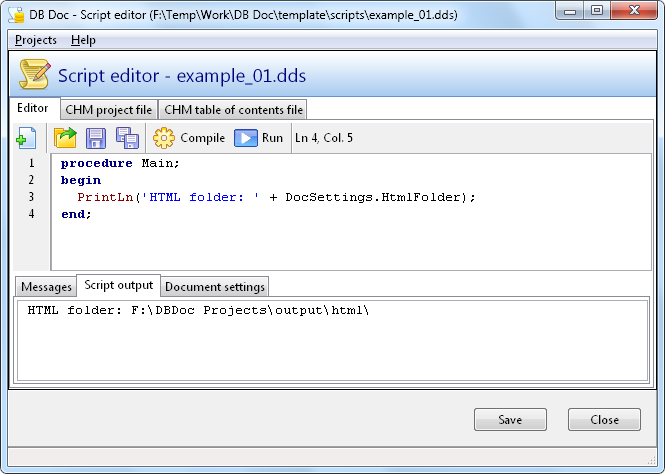Viewport: 665px width, 474px height.
Task: Click the DB Doc application icon in title bar
Action: tap(16, 15)
